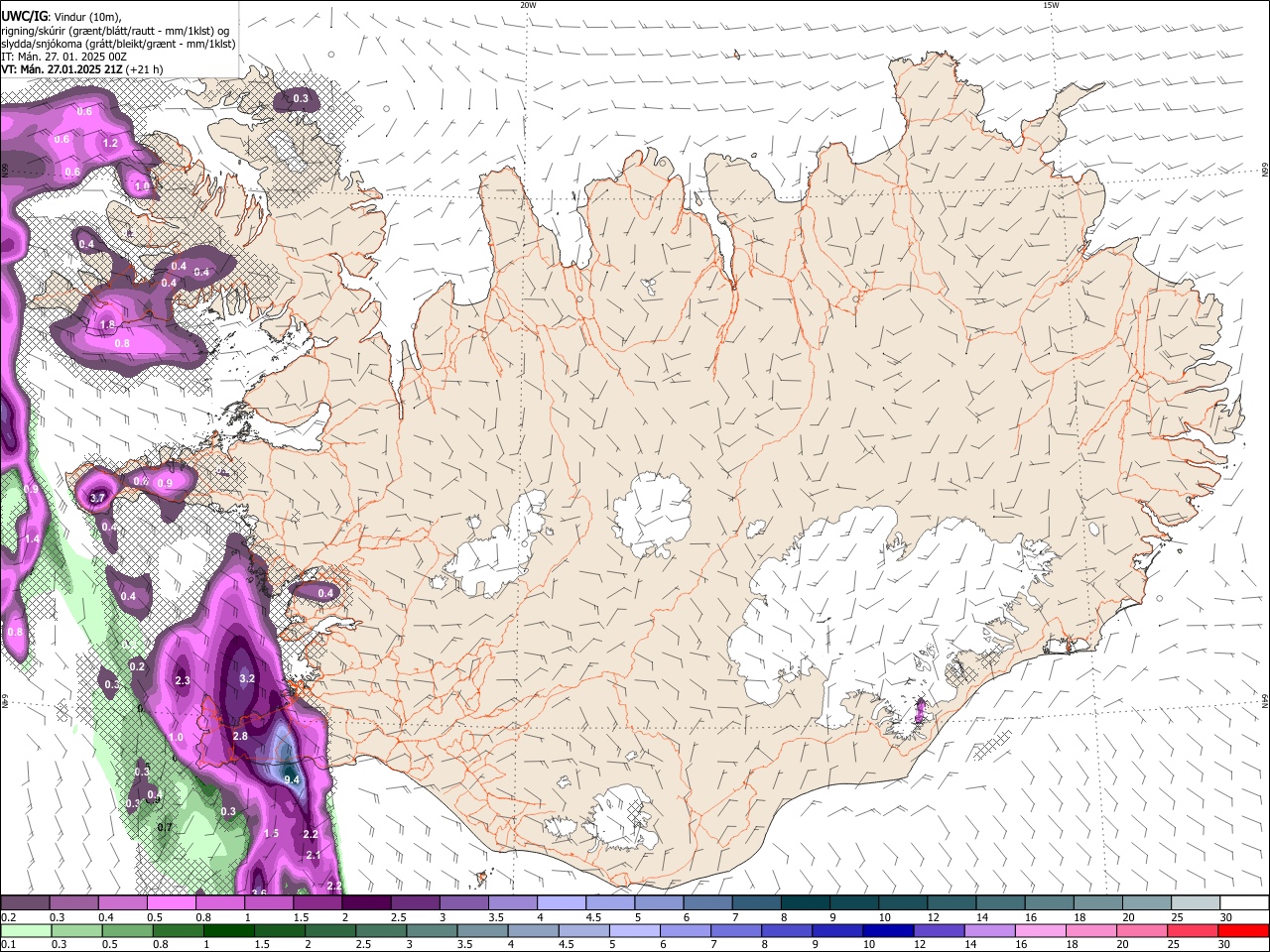Select the dark teal swatch at 8 in upper scale
The width and height of the screenshot is (1270, 952).
[x=804, y=903]
